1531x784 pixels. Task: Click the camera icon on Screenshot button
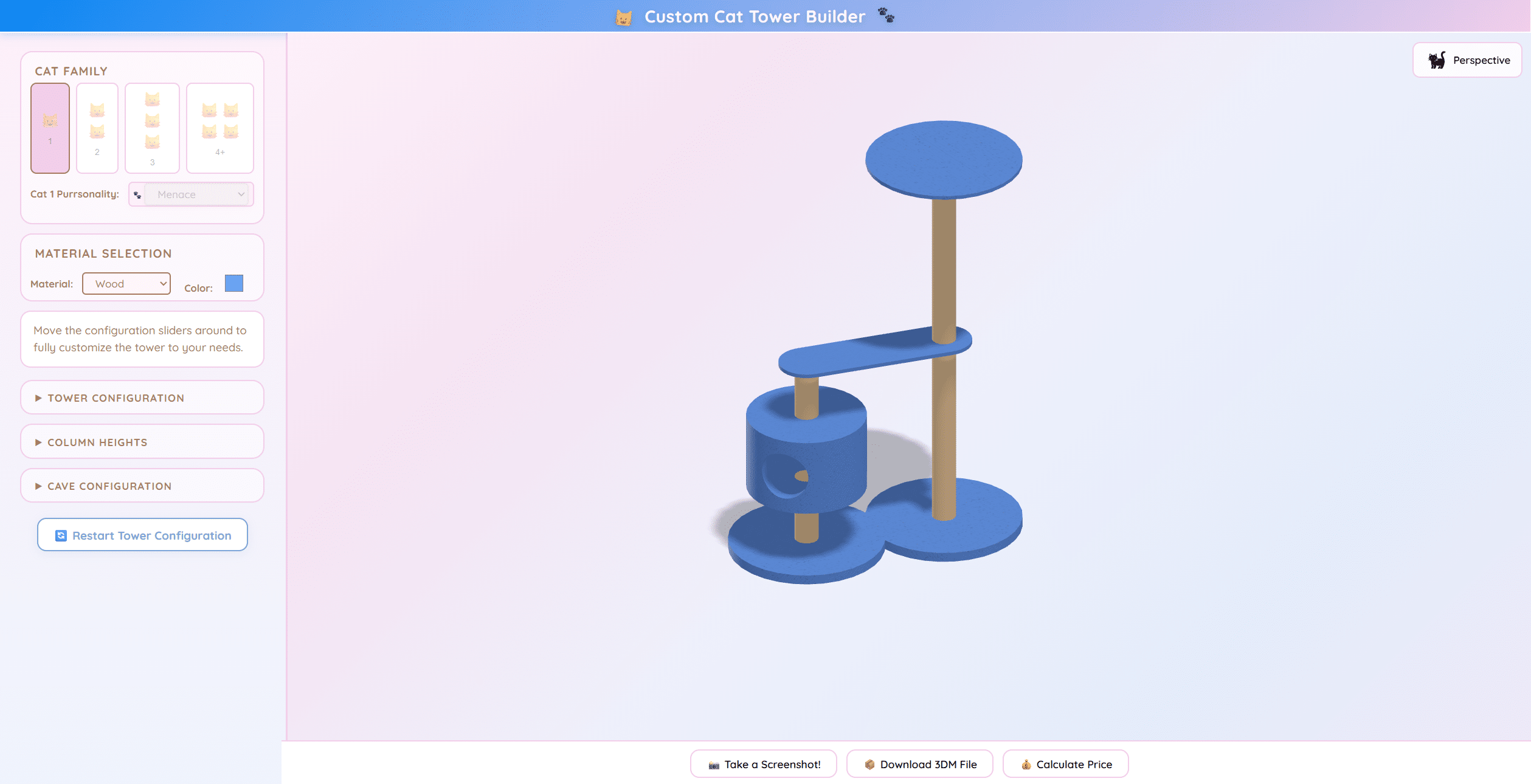click(x=714, y=765)
